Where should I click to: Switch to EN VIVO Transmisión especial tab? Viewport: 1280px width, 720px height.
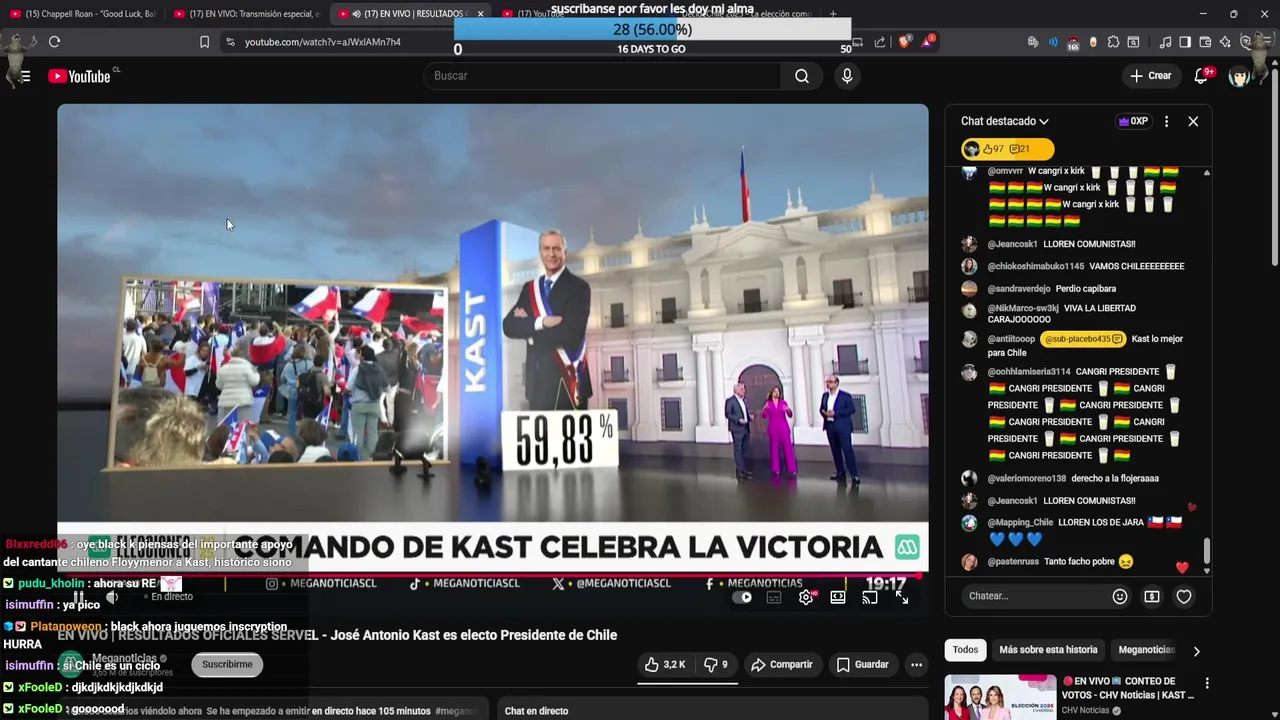[246, 14]
